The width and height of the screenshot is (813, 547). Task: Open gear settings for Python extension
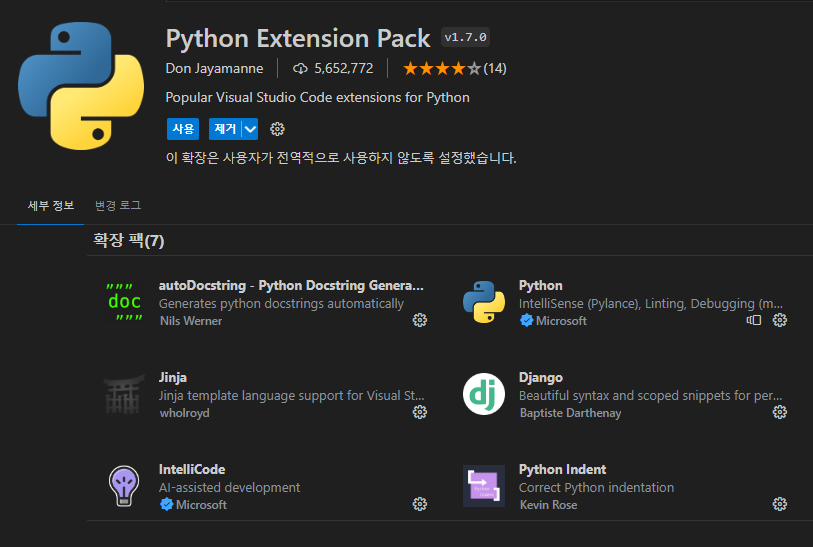(780, 320)
